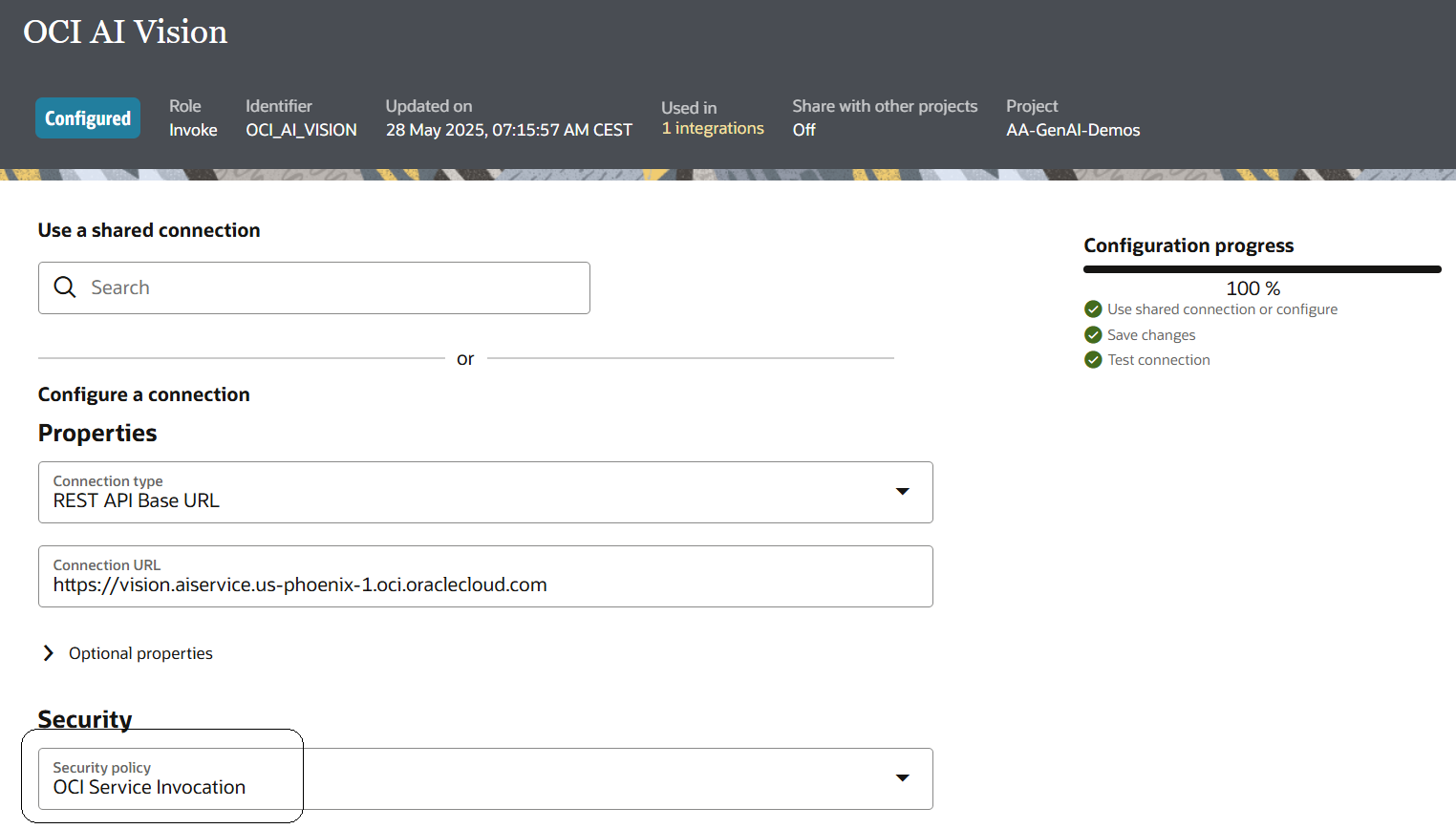Image resolution: width=1456 pixels, height=829 pixels.
Task: Click the Configured status badge
Action: click(x=88, y=117)
